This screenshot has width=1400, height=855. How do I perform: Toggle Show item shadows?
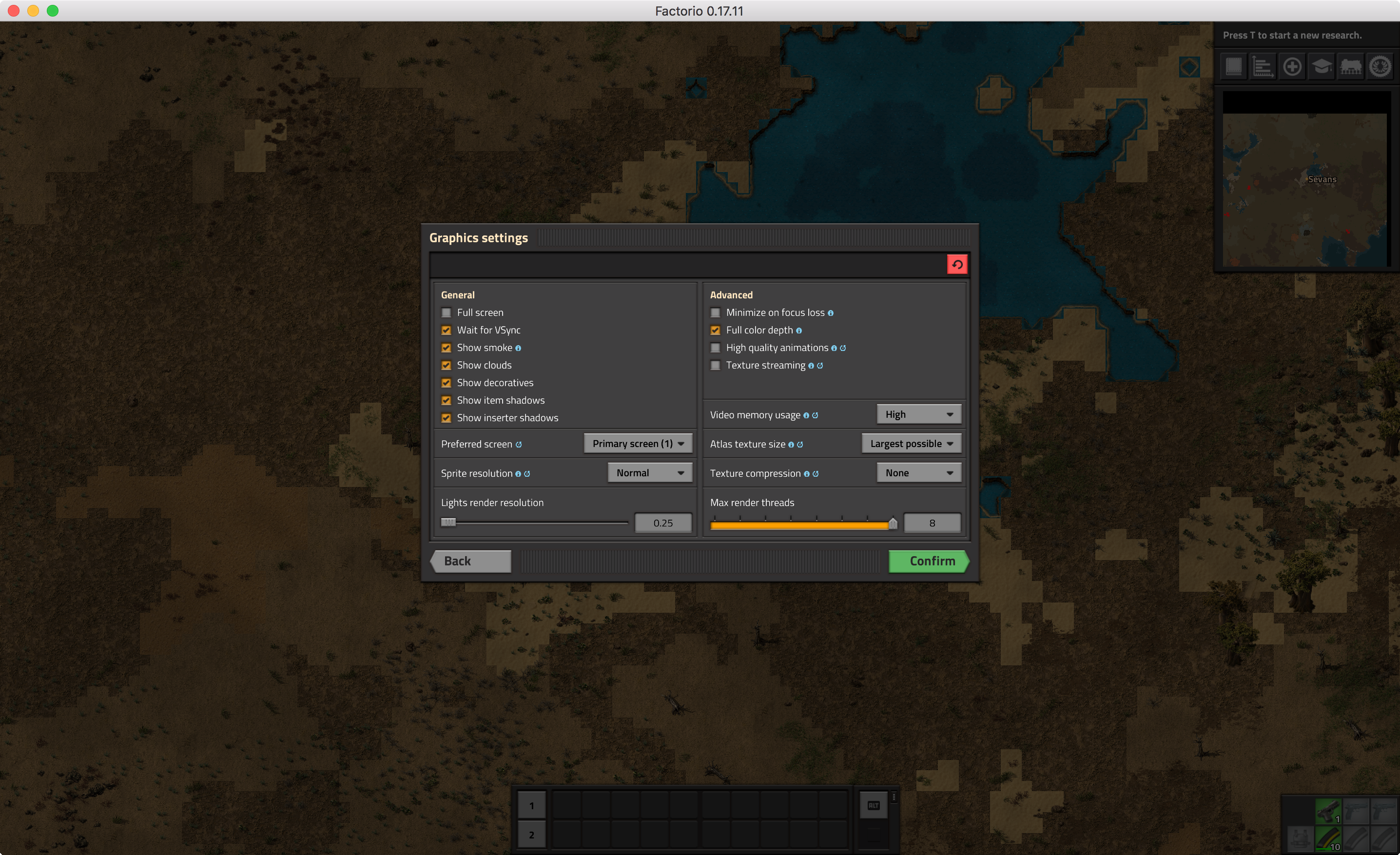[x=446, y=401]
